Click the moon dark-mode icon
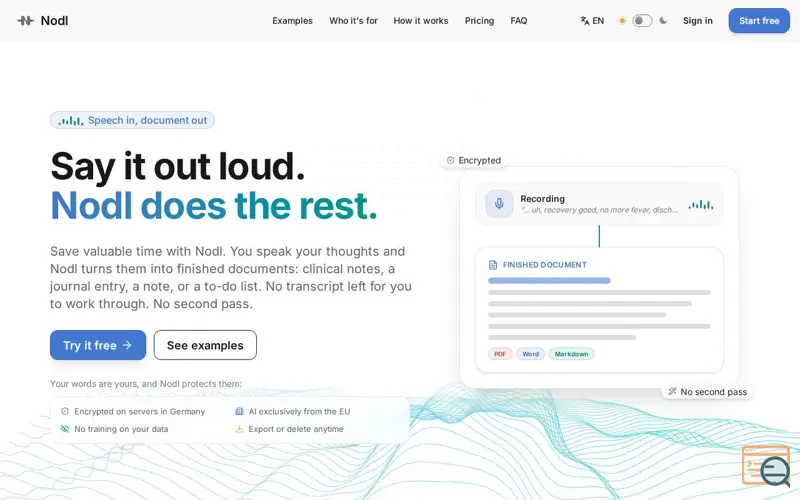800x500 pixels. tap(663, 21)
